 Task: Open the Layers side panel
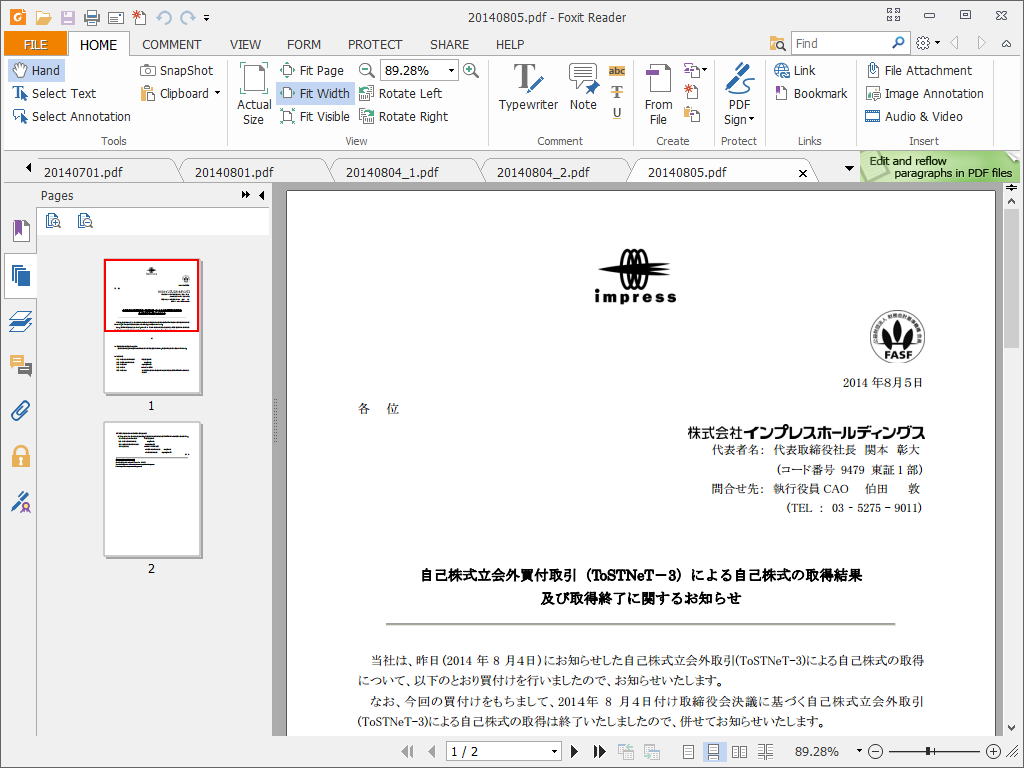(21, 321)
